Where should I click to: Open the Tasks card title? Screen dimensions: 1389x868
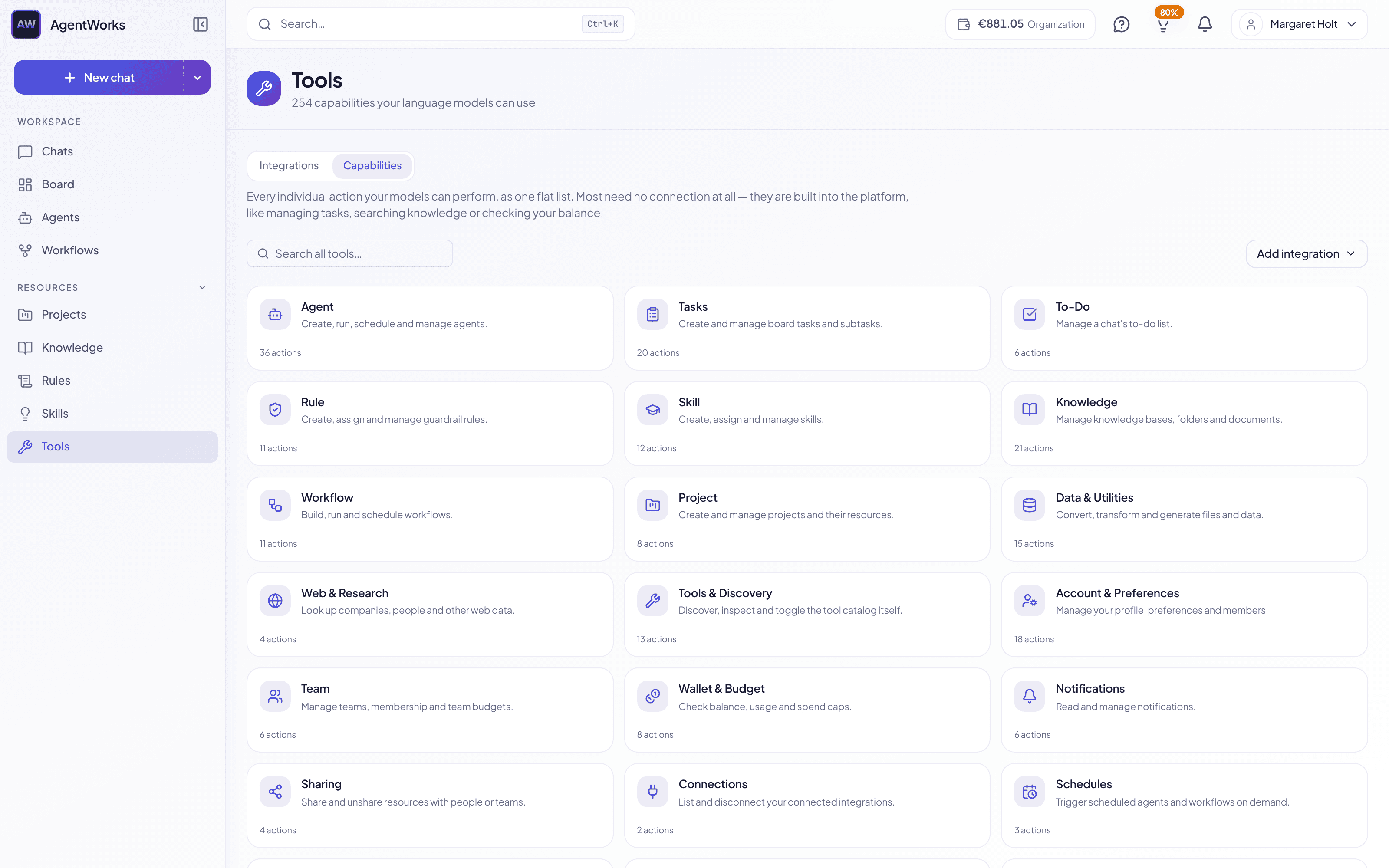click(x=693, y=306)
